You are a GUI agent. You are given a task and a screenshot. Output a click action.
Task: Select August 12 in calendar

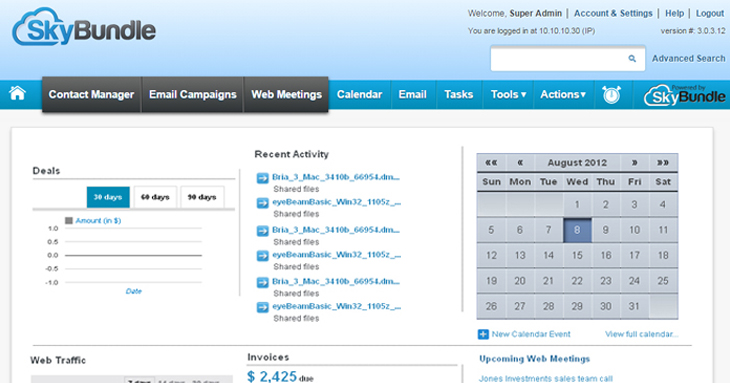491,255
